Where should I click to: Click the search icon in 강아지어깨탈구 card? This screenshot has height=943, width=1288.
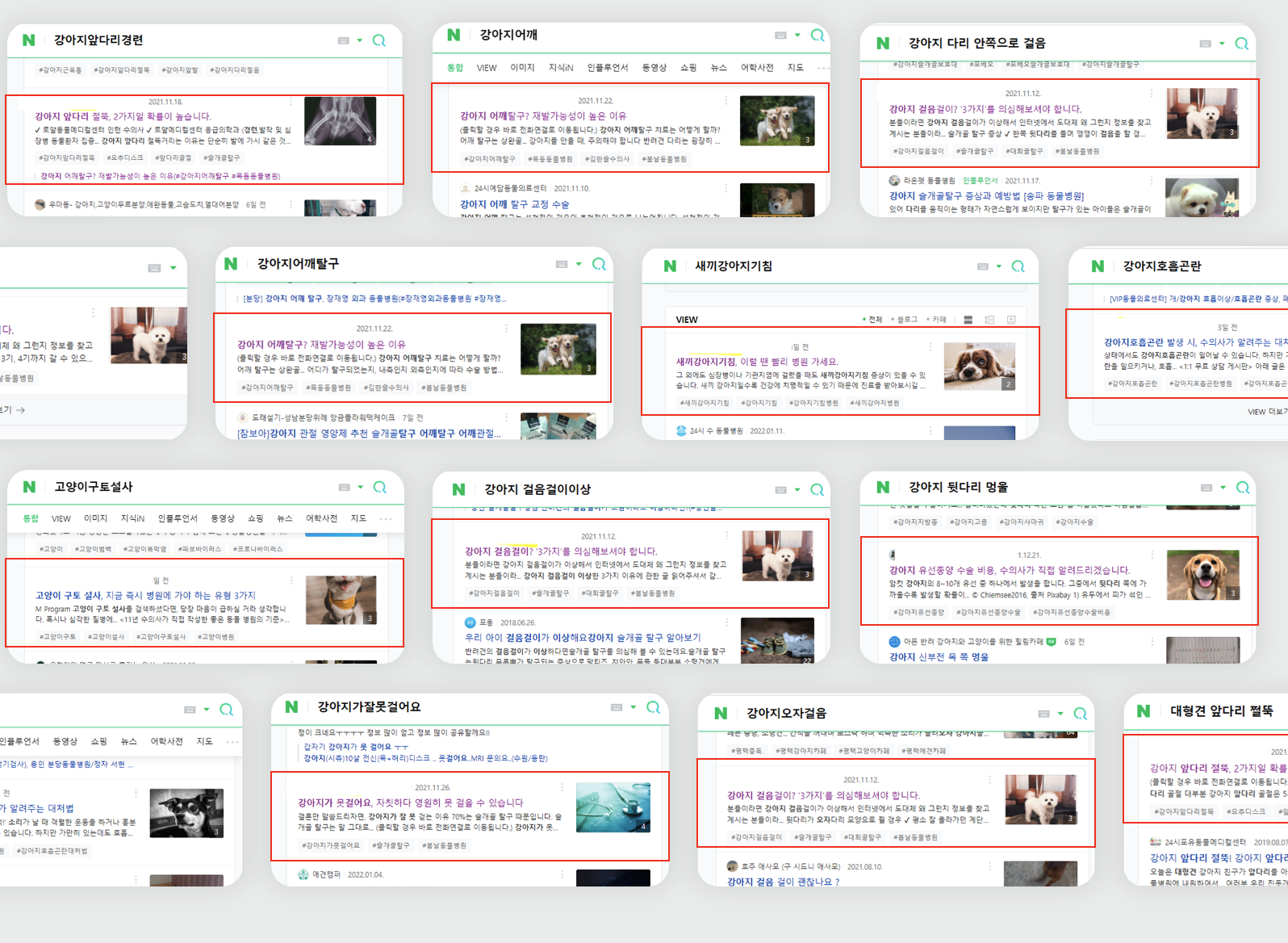tap(599, 264)
